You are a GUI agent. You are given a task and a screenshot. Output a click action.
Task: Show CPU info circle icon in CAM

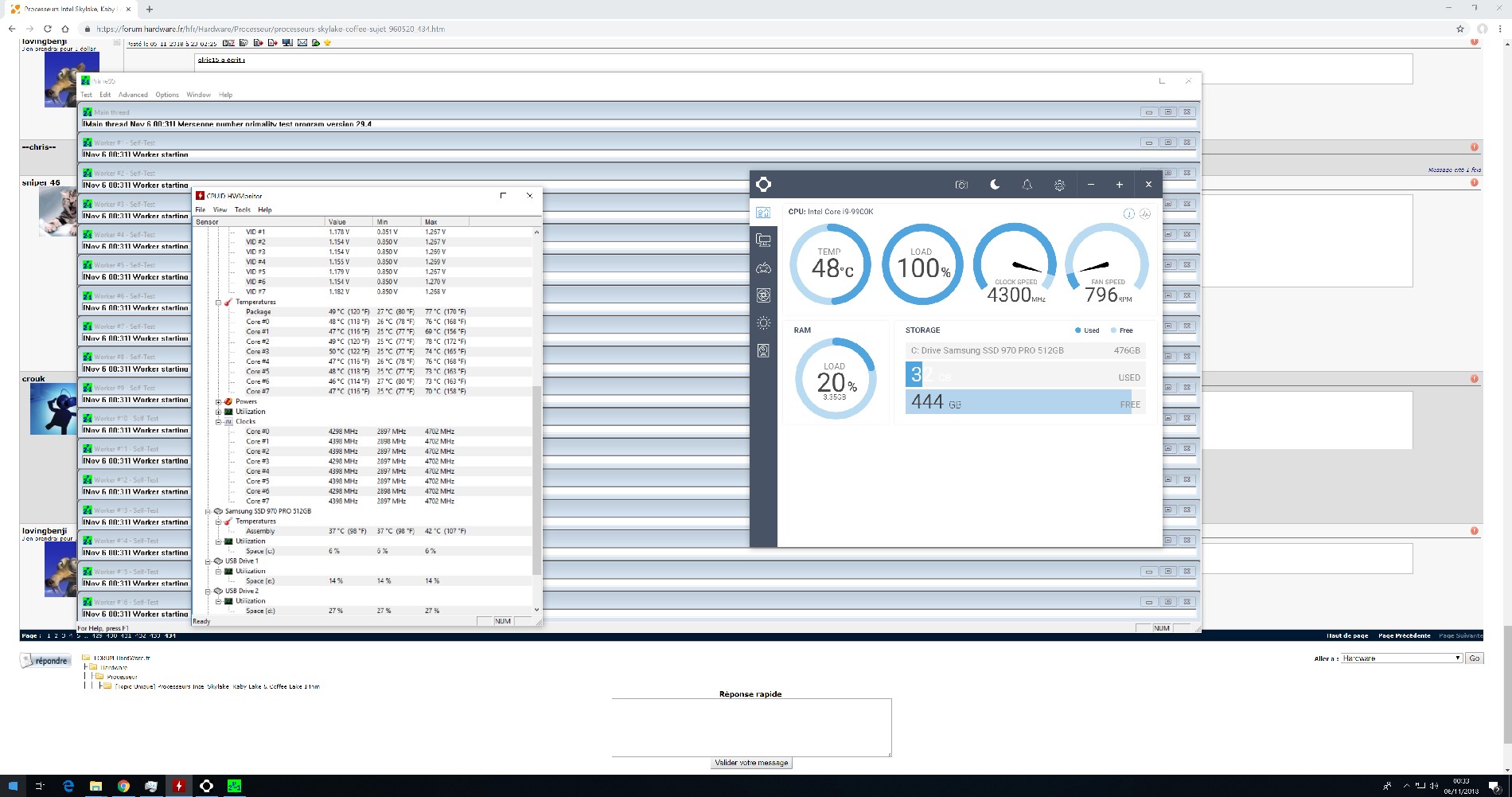click(1128, 213)
